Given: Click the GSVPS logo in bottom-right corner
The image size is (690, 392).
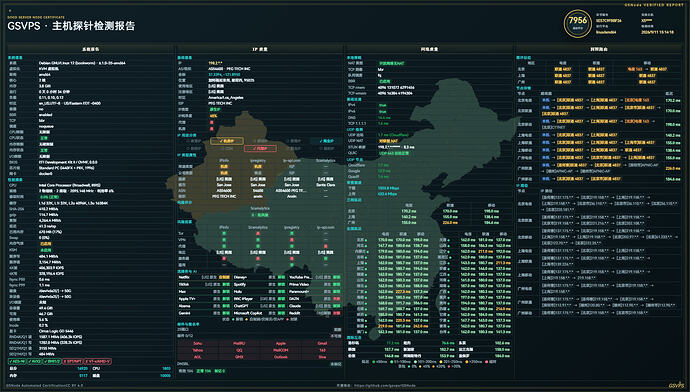Looking at the screenshot, I should point(676,385).
